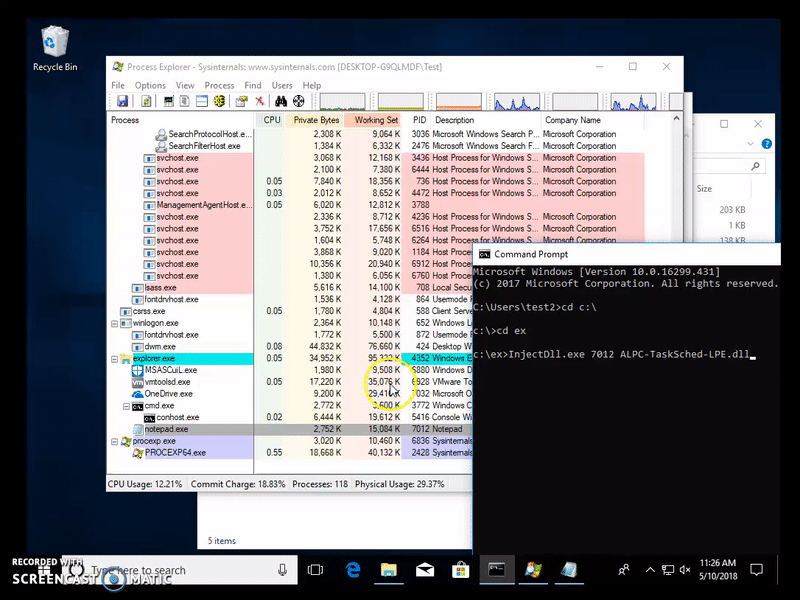Sort by the Working Set column header
The height and width of the screenshot is (600, 800).
(x=374, y=120)
